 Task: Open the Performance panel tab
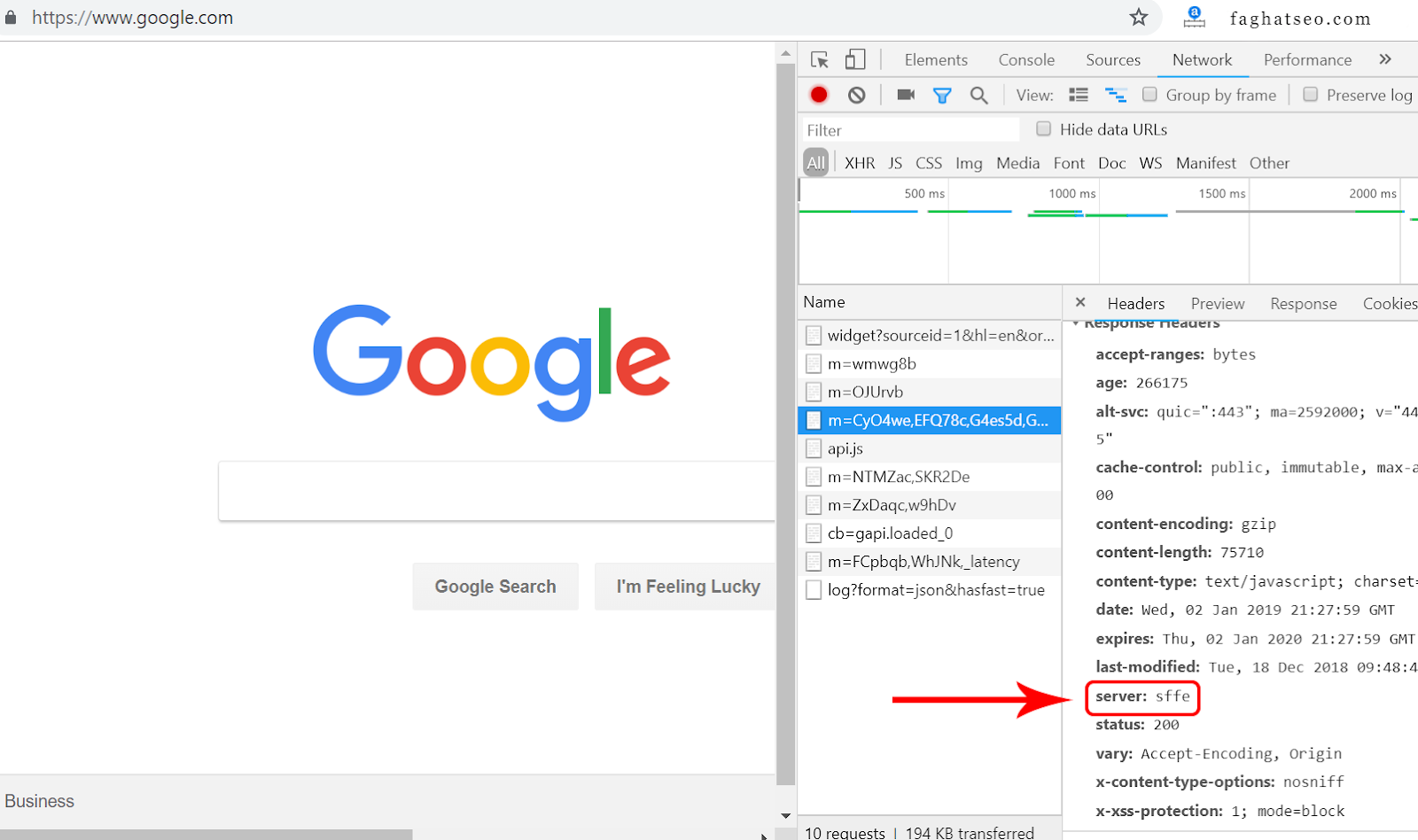point(1307,59)
